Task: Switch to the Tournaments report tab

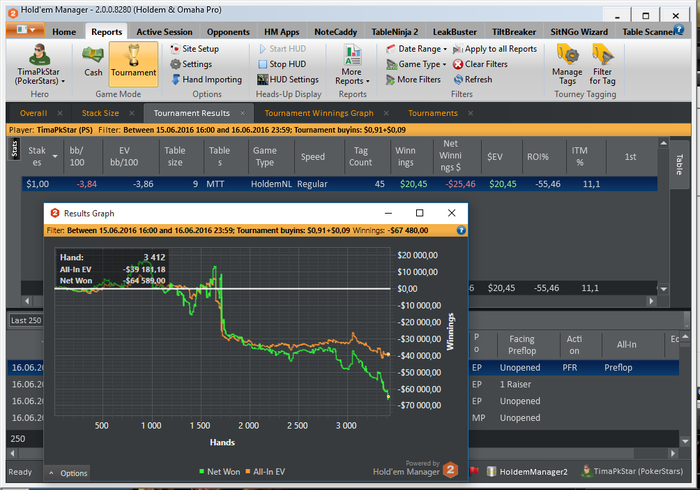Action: tap(433, 113)
